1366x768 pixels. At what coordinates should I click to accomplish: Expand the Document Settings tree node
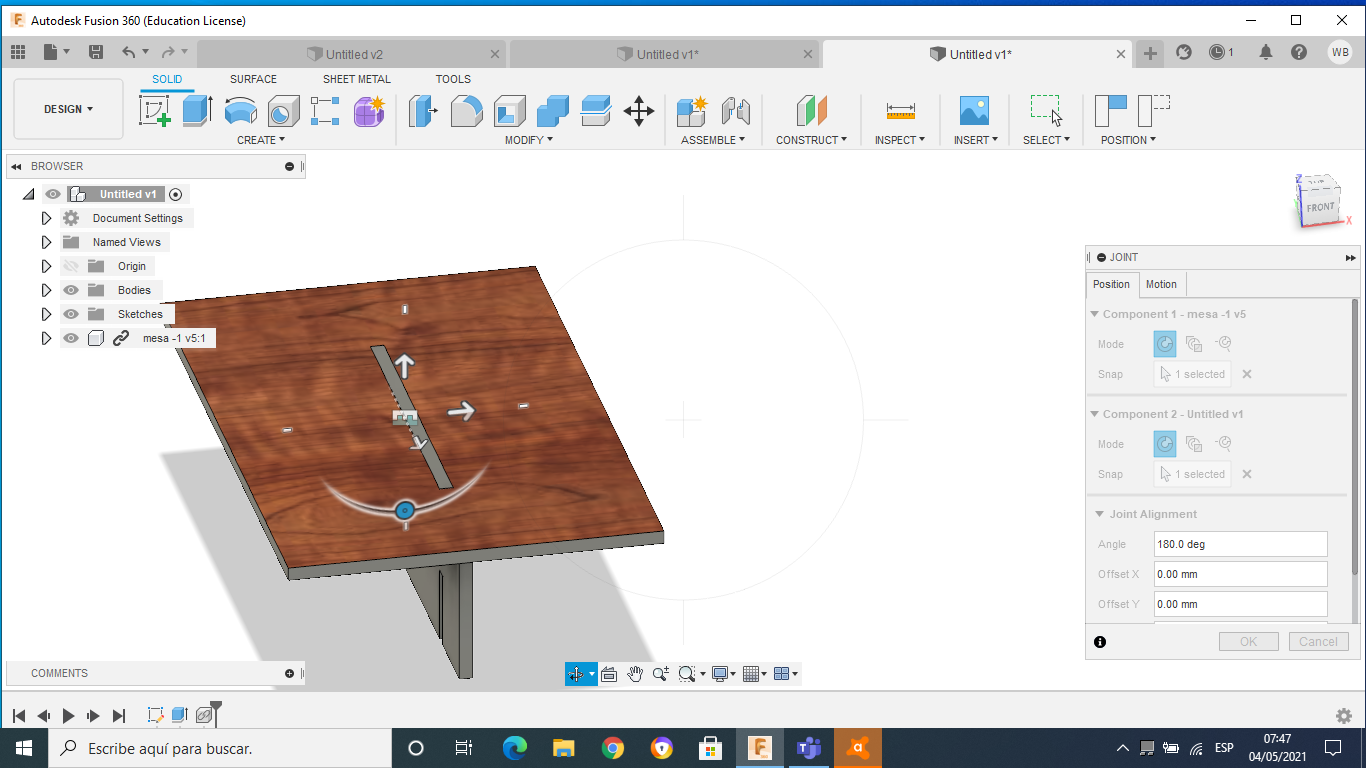point(46,218)
